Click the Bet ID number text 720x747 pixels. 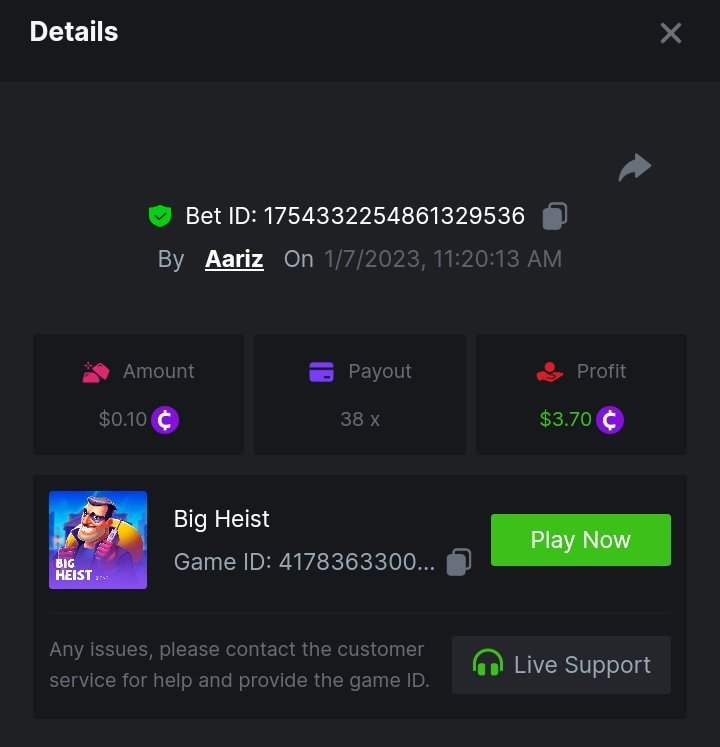click(394, 216)
